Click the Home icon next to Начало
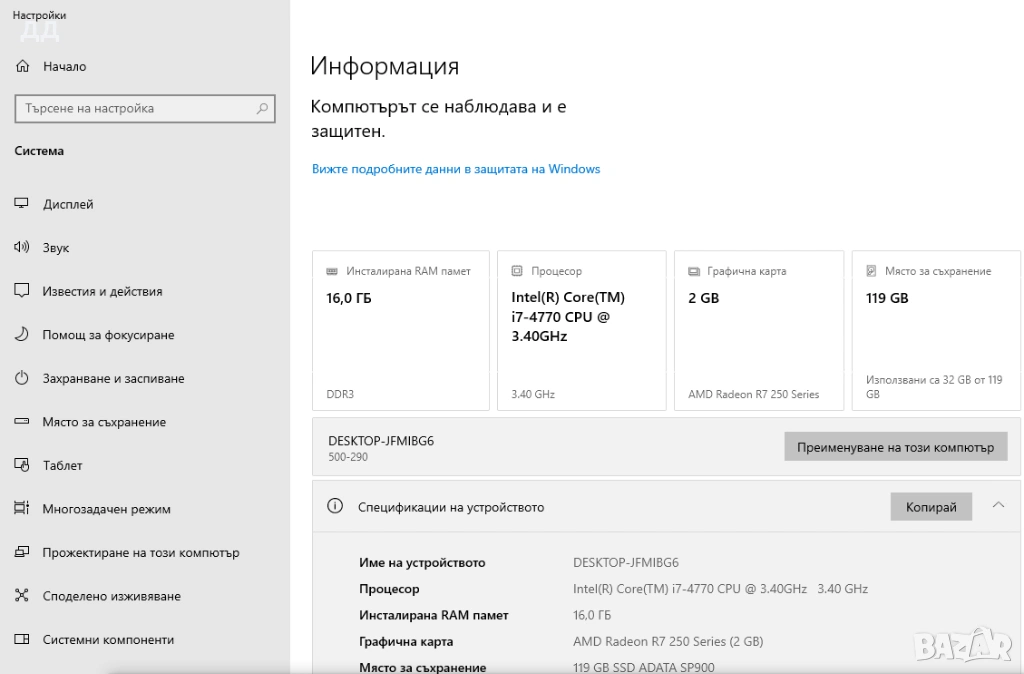 (22, 67)
